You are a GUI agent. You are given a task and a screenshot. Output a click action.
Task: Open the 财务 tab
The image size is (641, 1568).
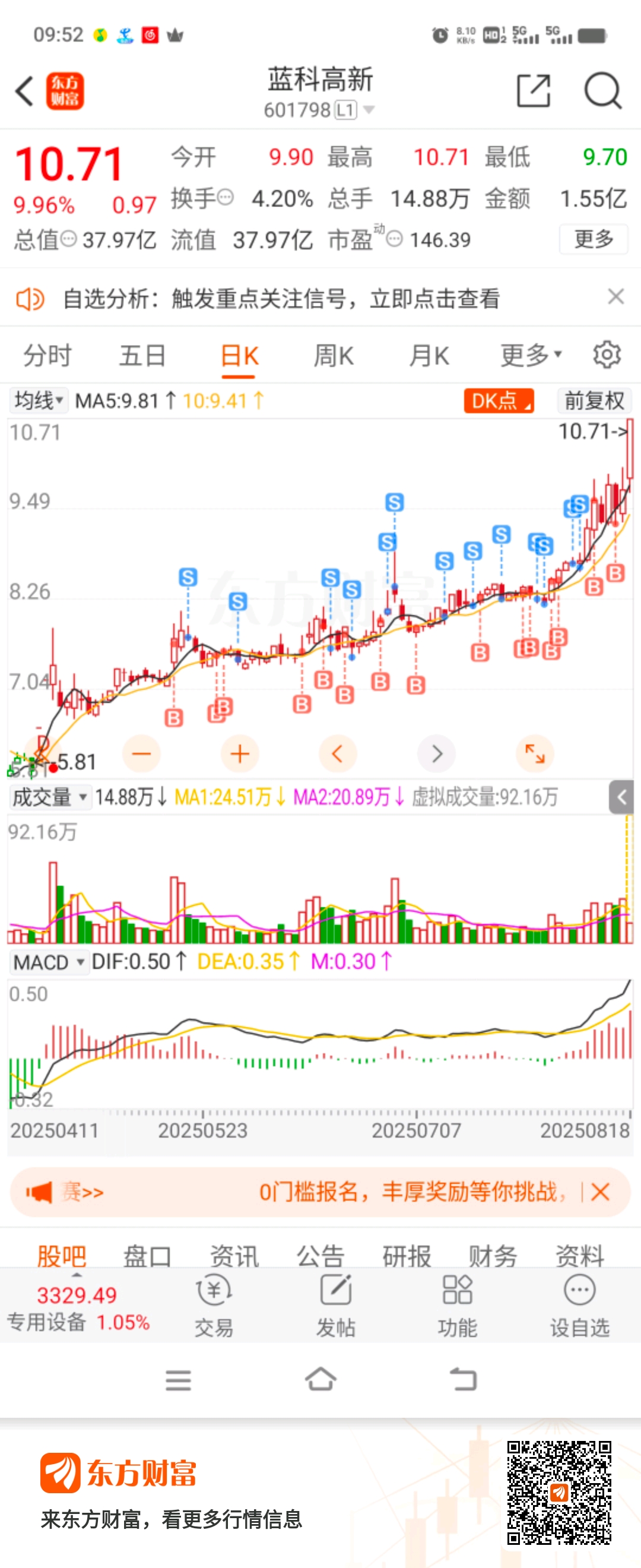494,1255
